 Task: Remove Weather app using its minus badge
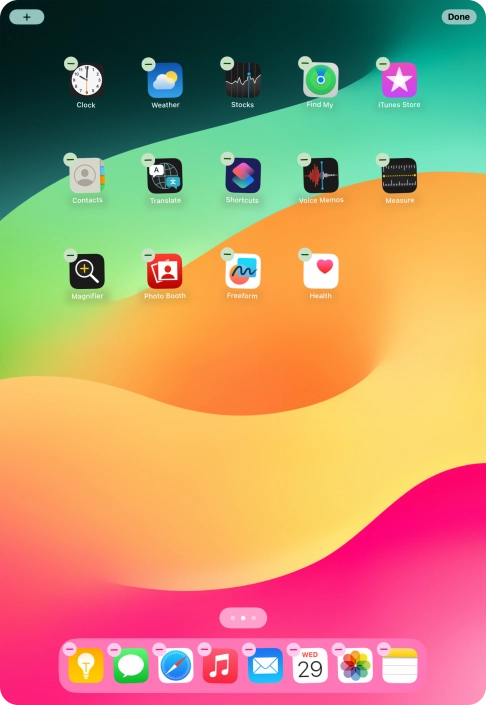click(x=148, y=64)
